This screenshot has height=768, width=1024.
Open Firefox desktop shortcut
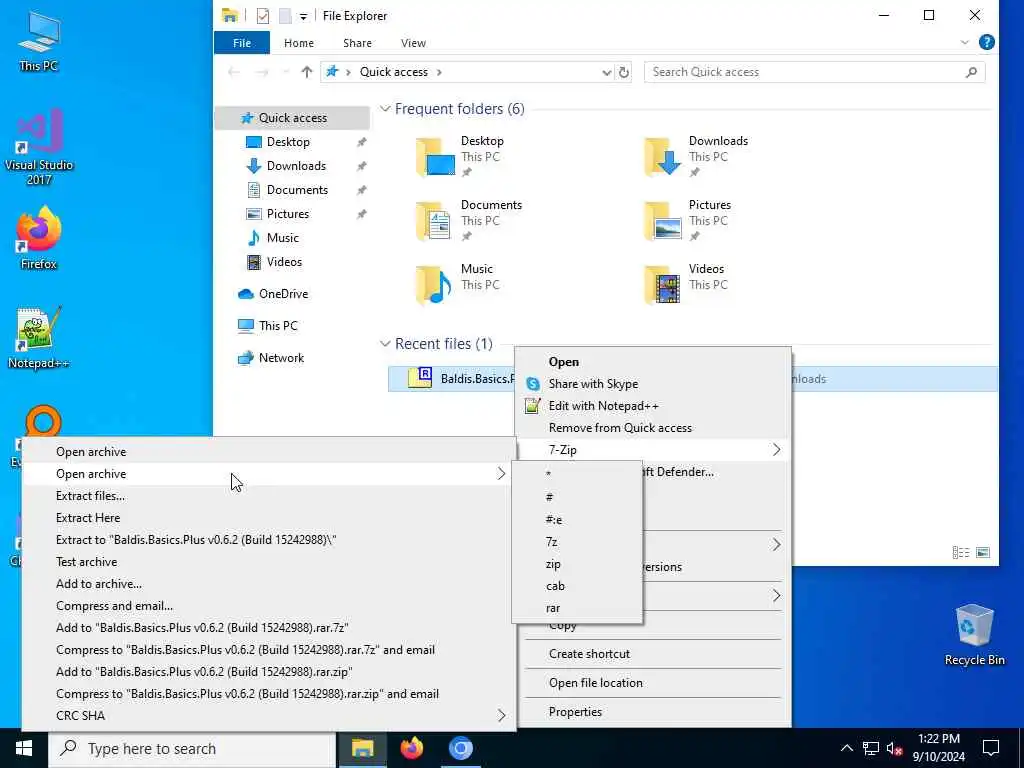pyautogui.click(x=39, y=238)
